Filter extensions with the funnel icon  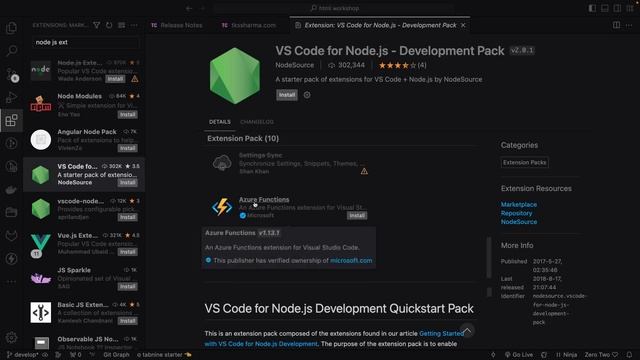click(x=97, y=25)
